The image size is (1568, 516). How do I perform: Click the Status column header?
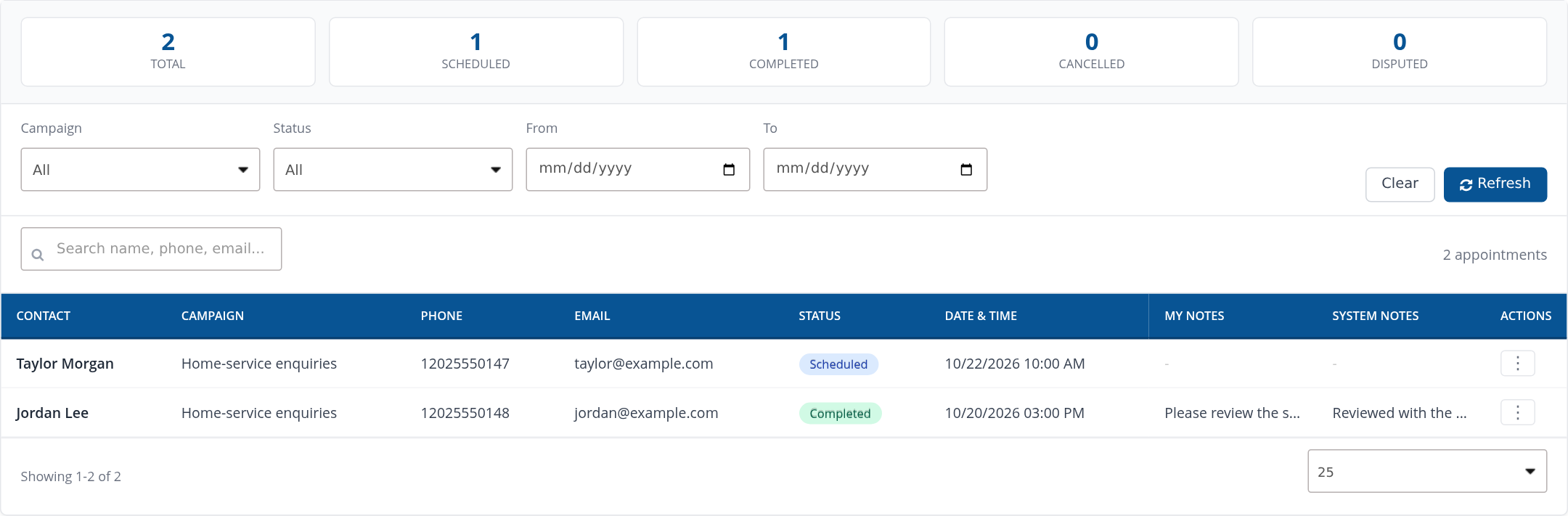tap(820, 316)
